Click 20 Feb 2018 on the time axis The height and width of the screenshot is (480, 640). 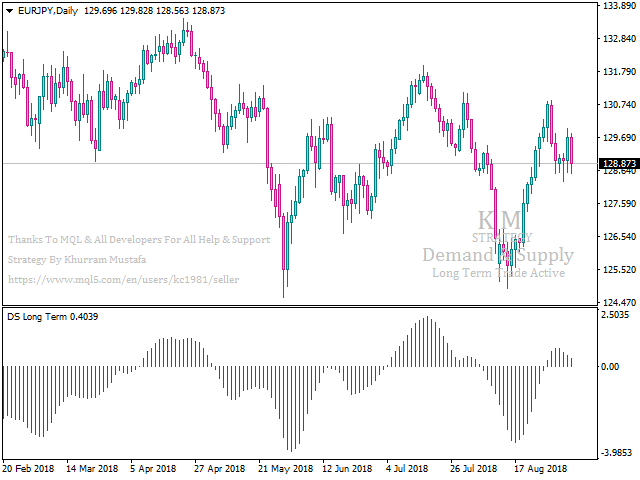(29, 468)
